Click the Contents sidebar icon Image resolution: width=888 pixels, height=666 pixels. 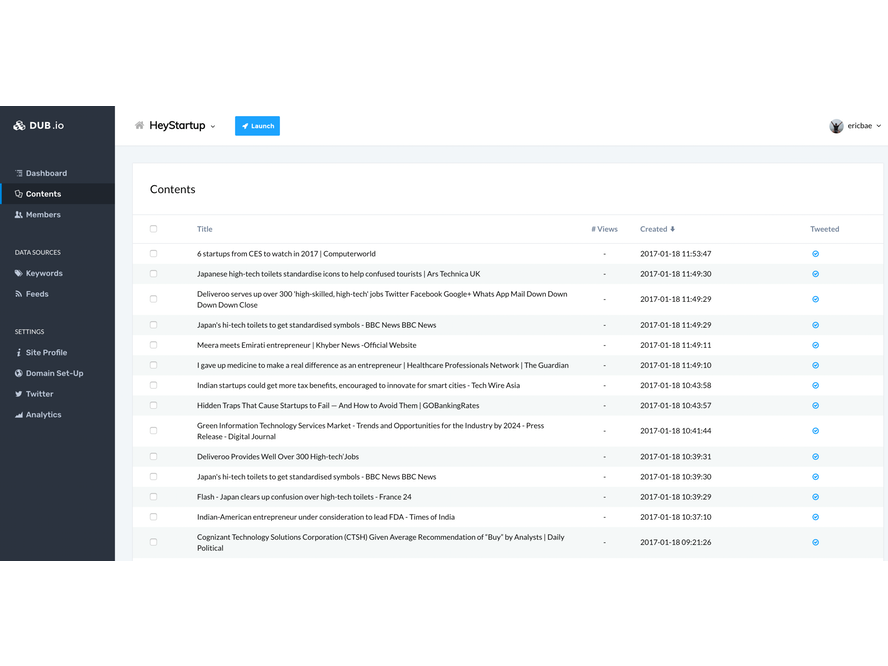click(x=19, y=194)
